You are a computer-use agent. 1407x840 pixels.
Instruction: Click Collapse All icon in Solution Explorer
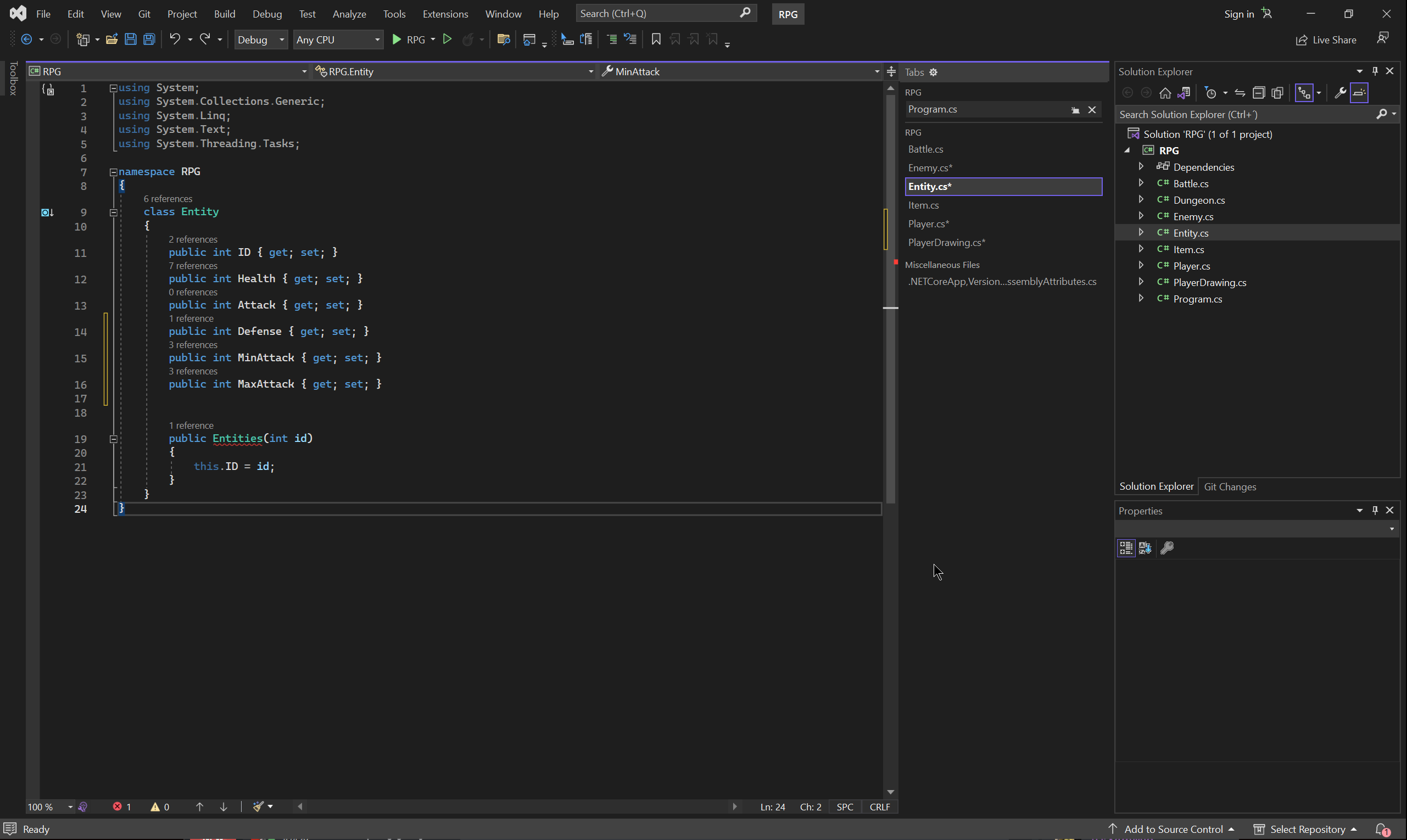pos(1258,93)
